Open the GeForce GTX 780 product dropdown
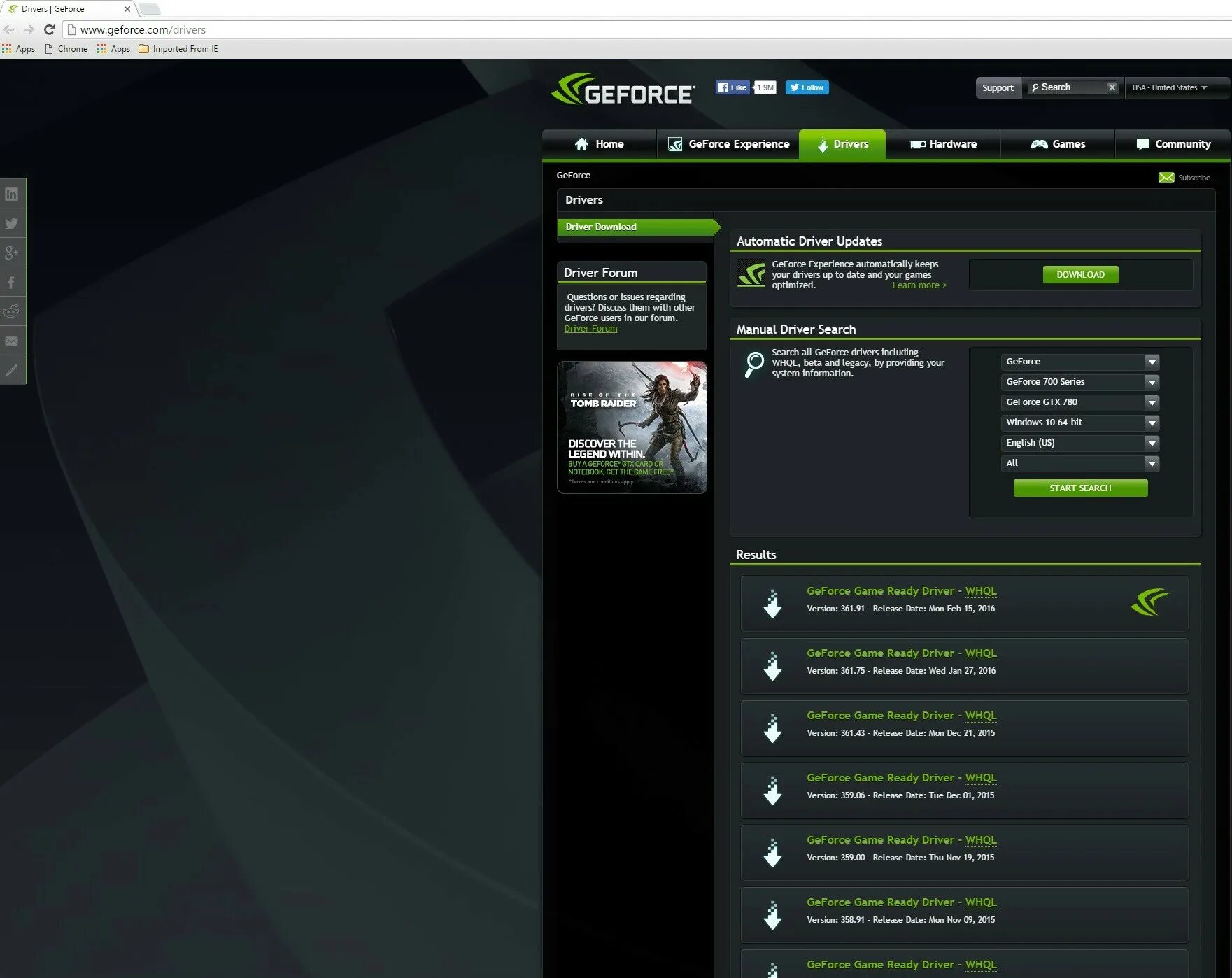Image resolution: width=1232 pixels, height=978 pixels. click(1080, 402)
